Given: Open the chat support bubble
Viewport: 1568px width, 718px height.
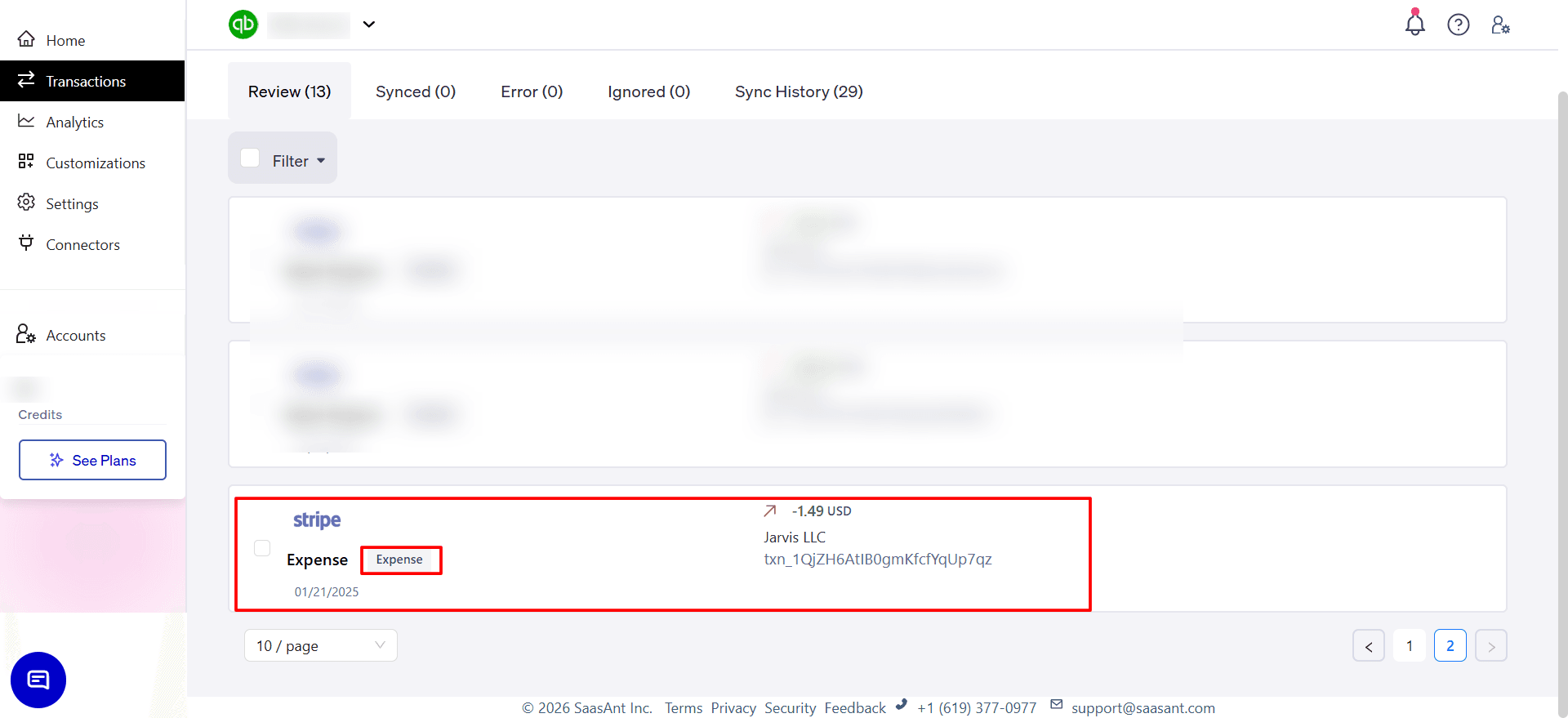Looking at the screenshot, I should [38, 680].
